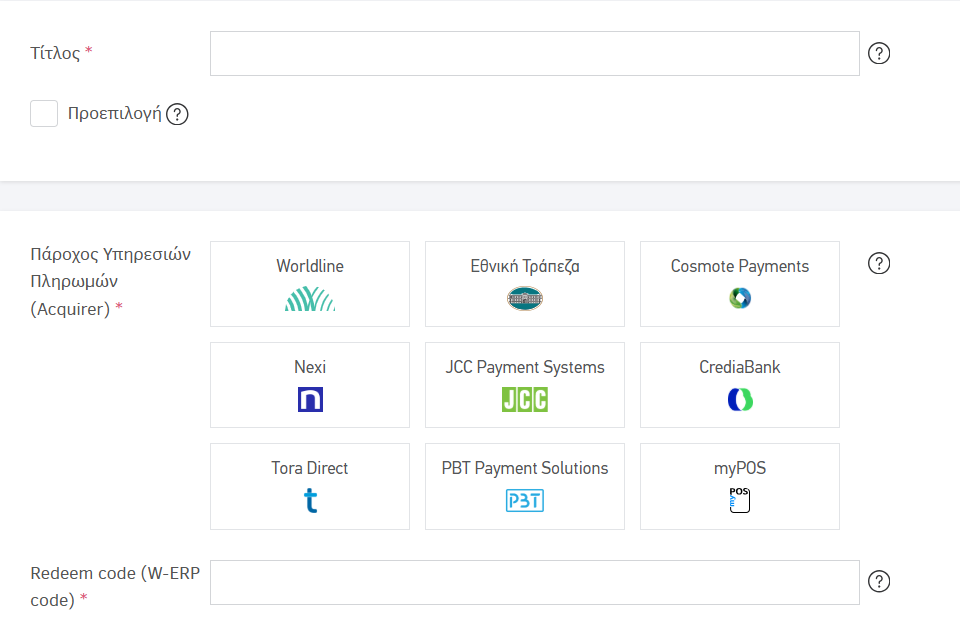This screenshot has height=643, width=960.
Task: Click the PBT blue logo
Action: point(525,500)
